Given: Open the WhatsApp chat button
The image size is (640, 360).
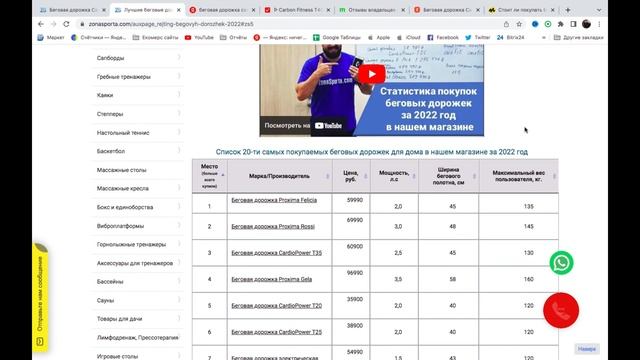Looking at the screenshot, I should (561, 263).
